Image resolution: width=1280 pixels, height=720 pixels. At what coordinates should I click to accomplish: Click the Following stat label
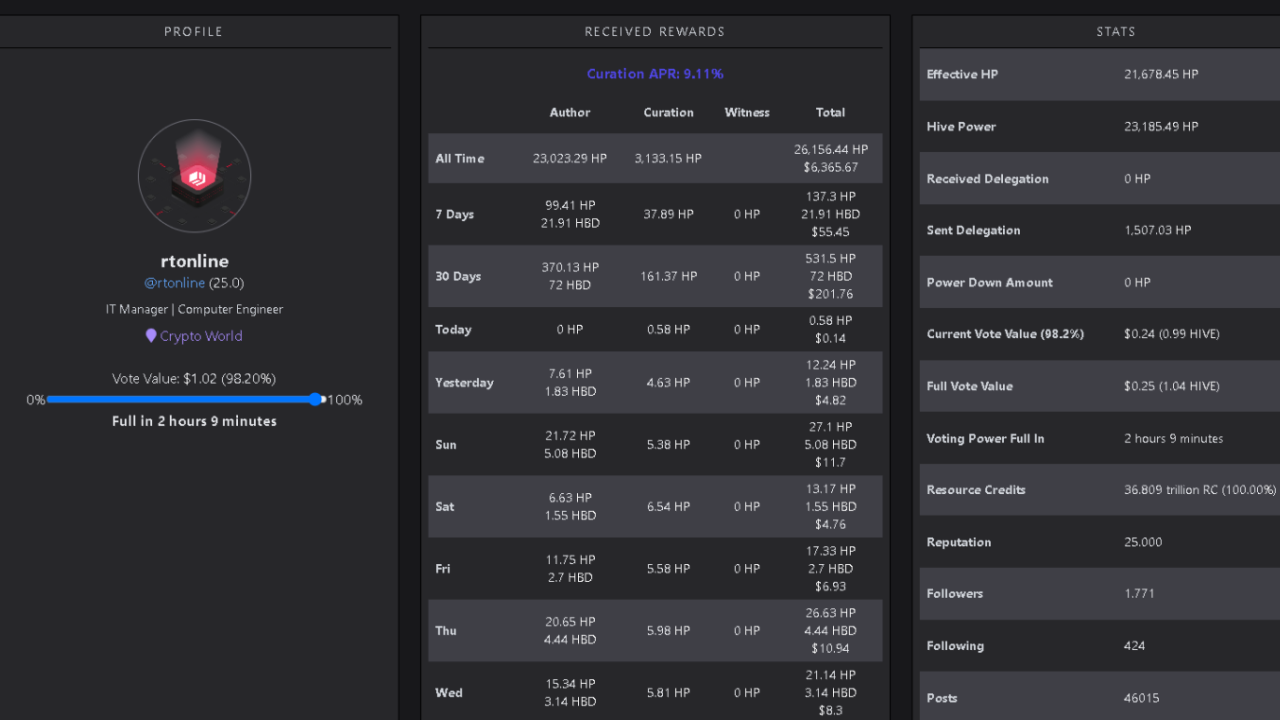point(955,646)
